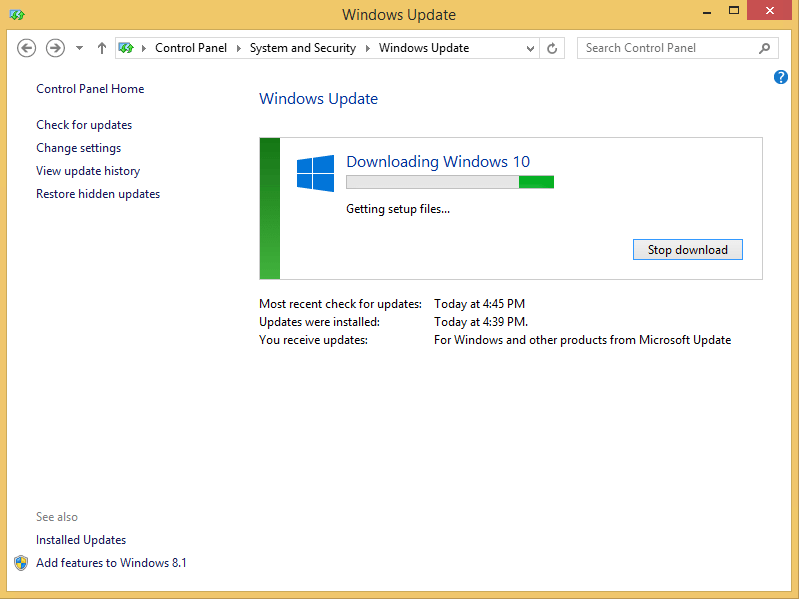
Task: Open Add features to Windows 8.1
Action: pos(111,562)
